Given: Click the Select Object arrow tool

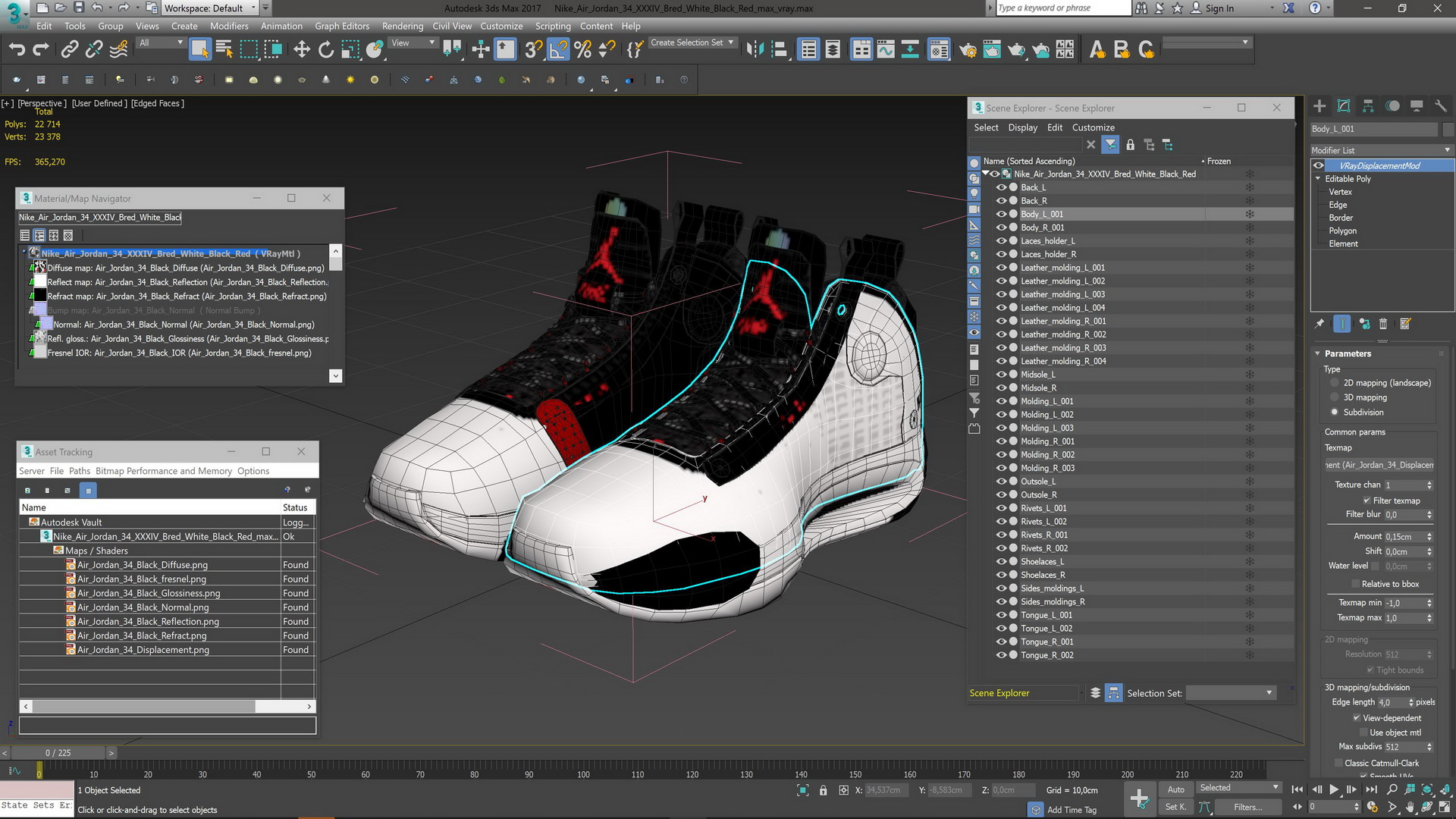Looking at the screenshot, I should (199, 50).
